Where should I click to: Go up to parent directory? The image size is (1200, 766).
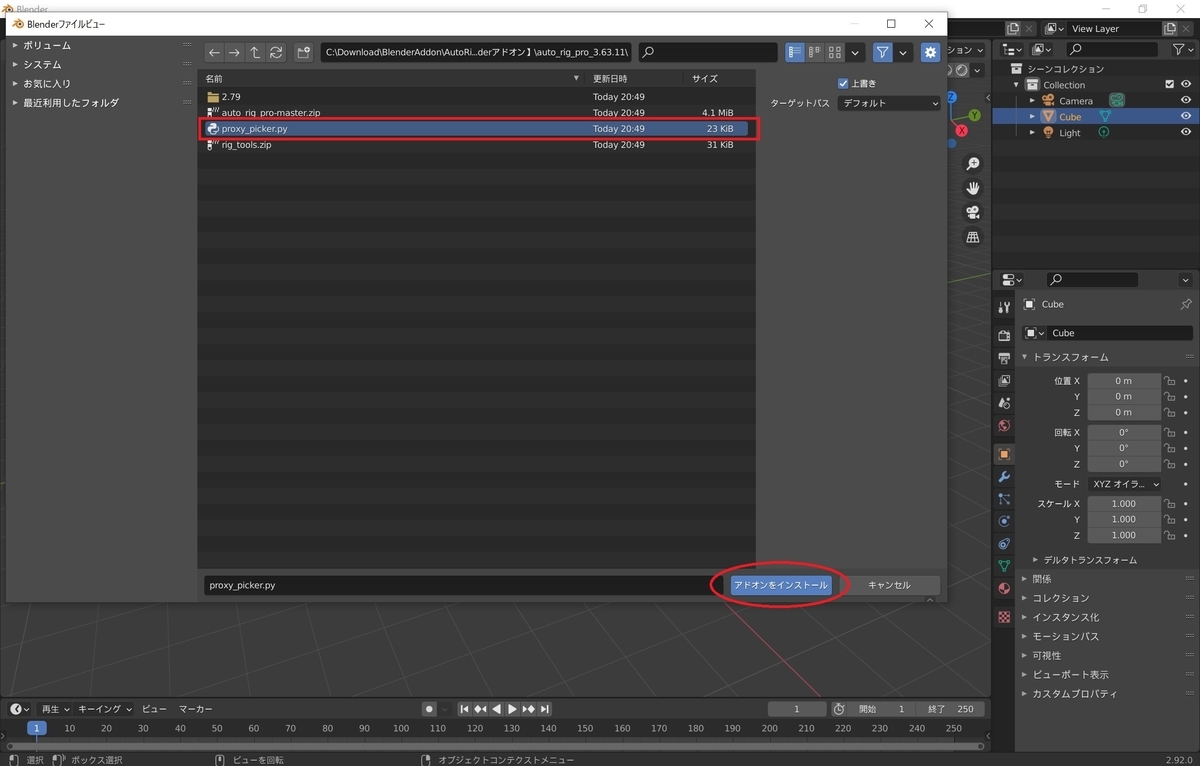click(x=256, y=52)
